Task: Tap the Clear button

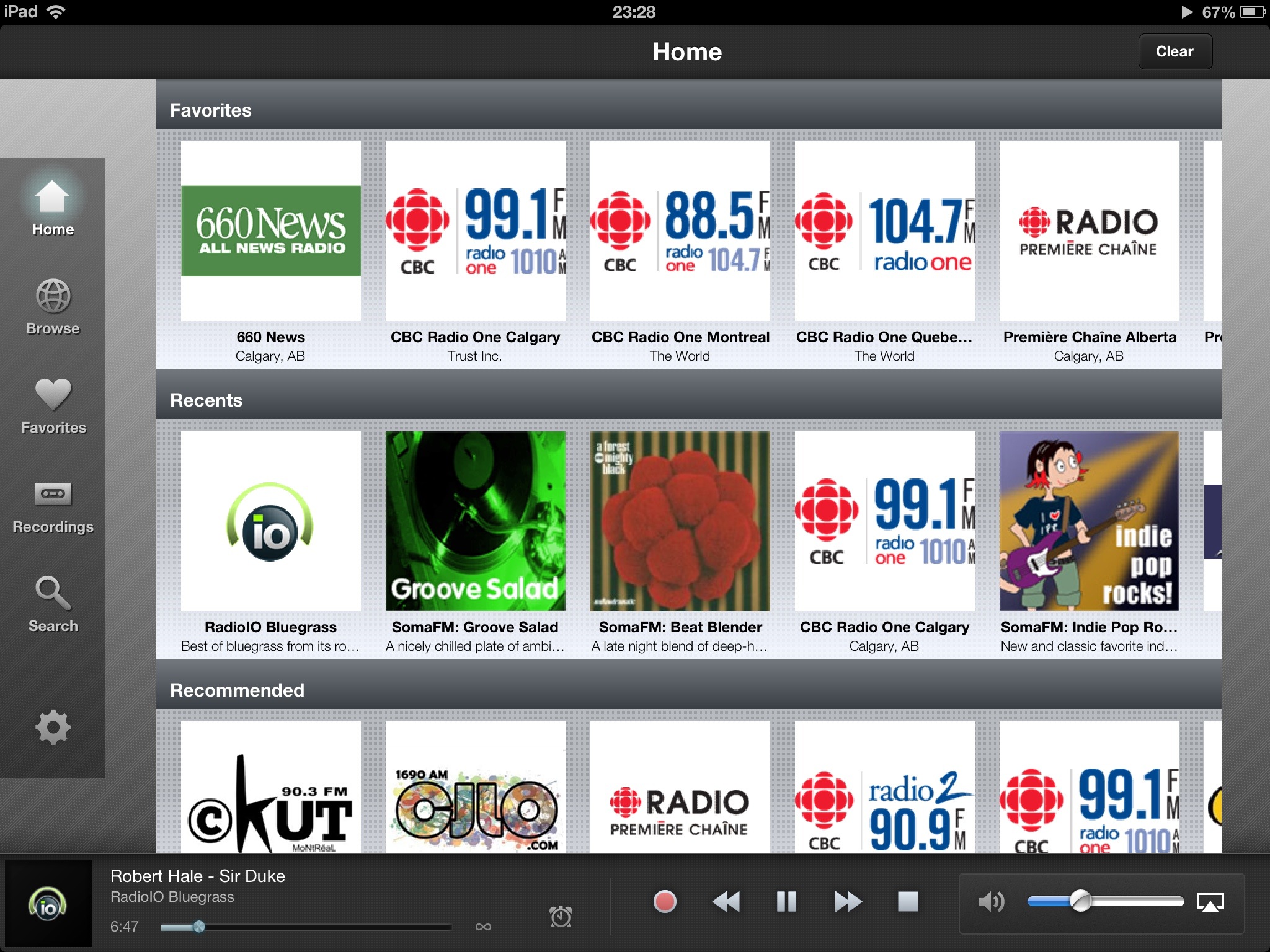Action: click(1175, 51)
